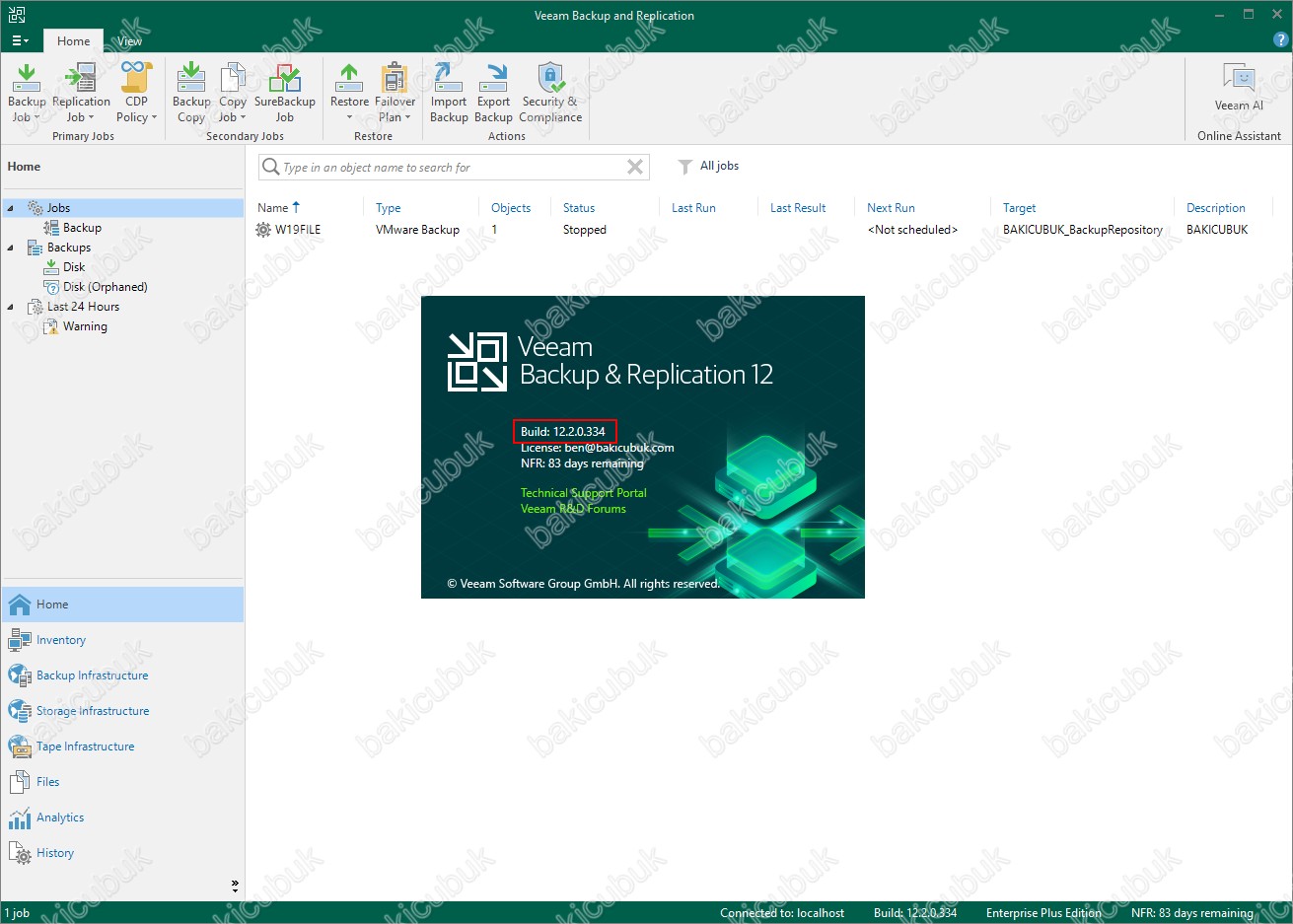Click the search box for object names

(x=454, y=167)
